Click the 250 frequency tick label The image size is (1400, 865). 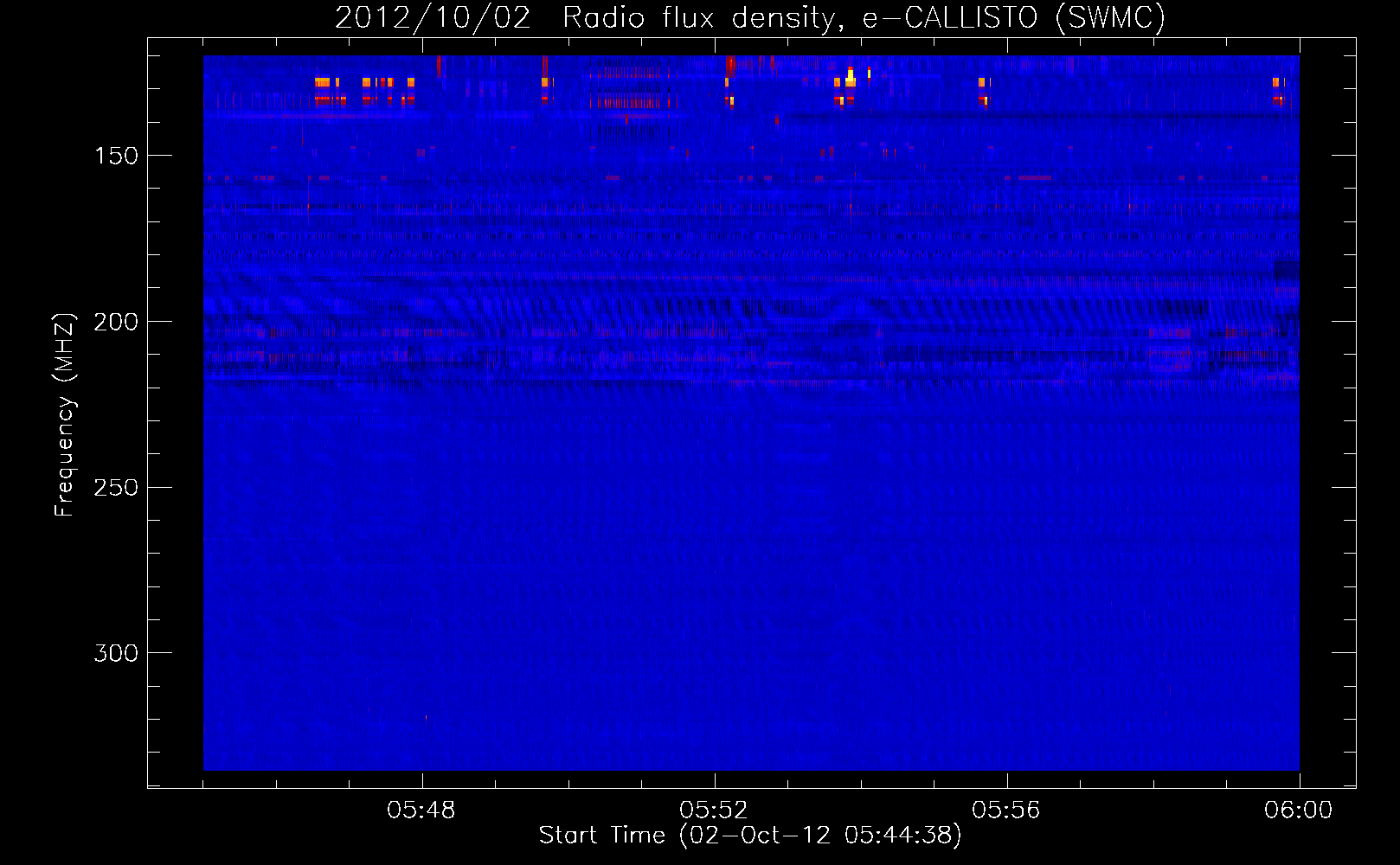[116, 488]
